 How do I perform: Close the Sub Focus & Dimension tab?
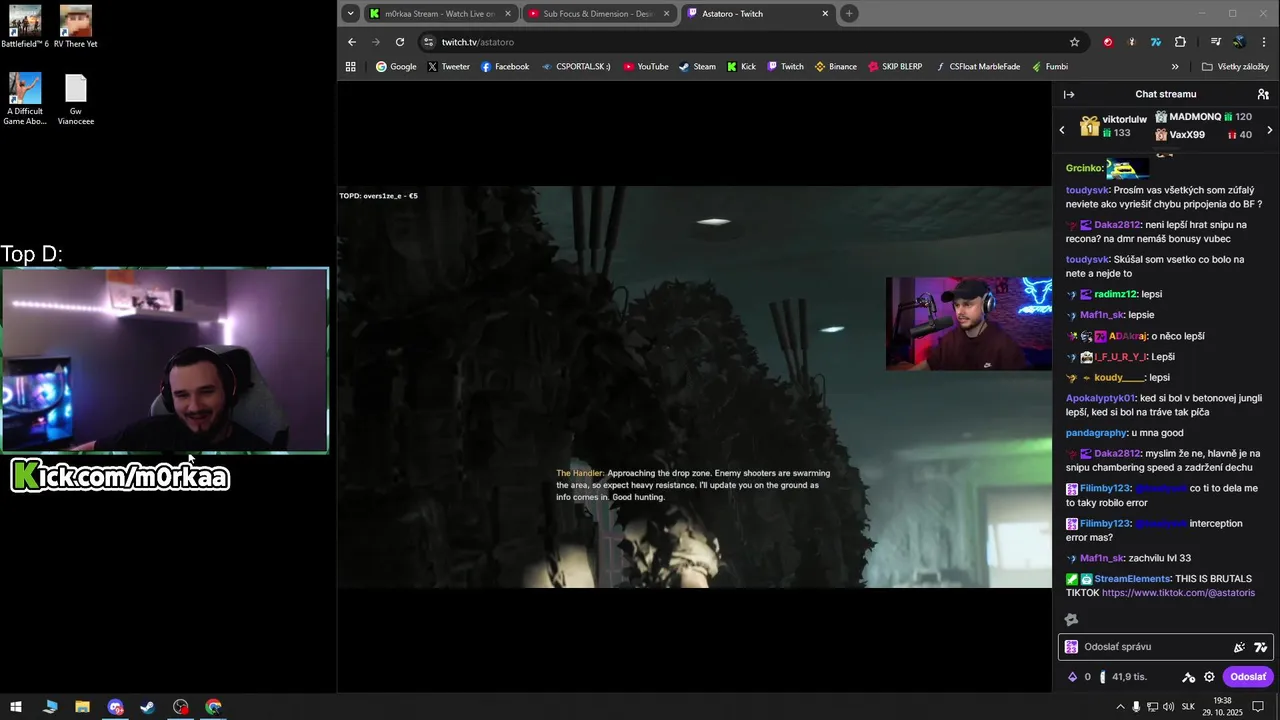tap(666, 14)
